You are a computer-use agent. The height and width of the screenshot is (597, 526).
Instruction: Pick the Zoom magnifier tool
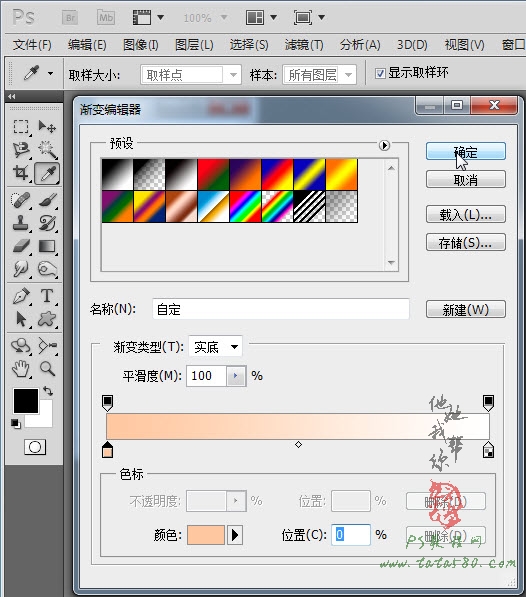47,369
